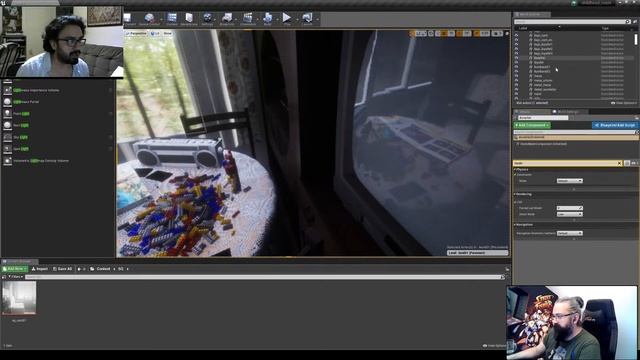This screenshot has width=640, height=360.
Task: Click the Details view options eye icon
Action: [634, 163]
